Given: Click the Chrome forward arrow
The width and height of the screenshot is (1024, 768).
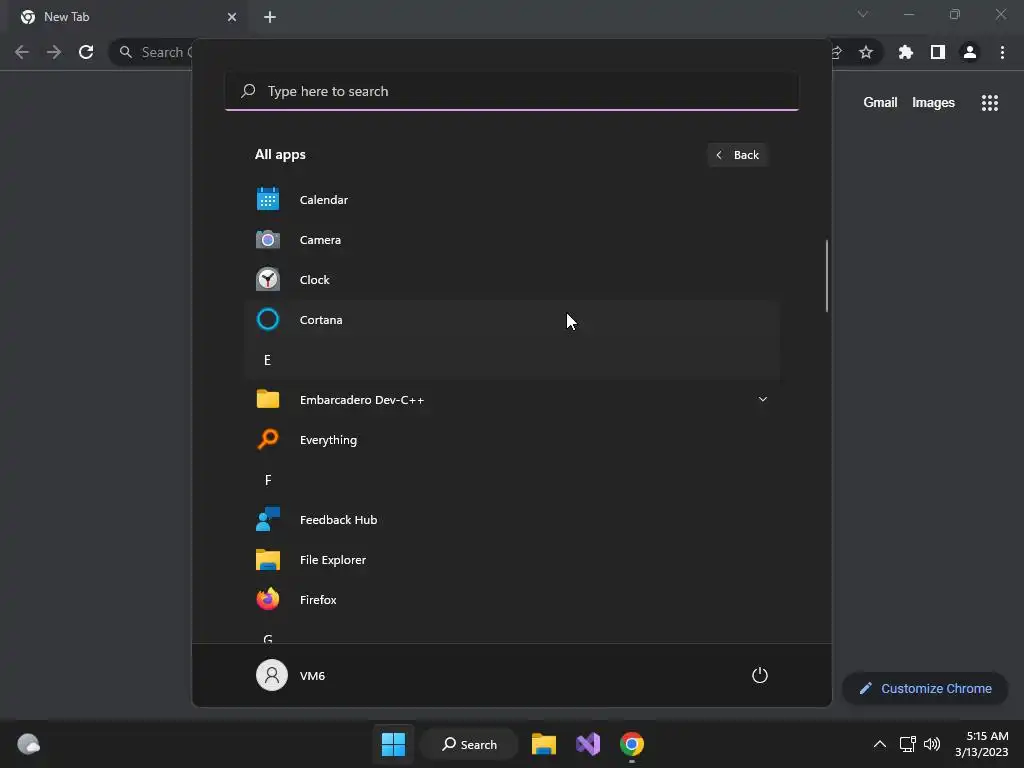Looking at the screenshot, I should [x=54, y=52].
